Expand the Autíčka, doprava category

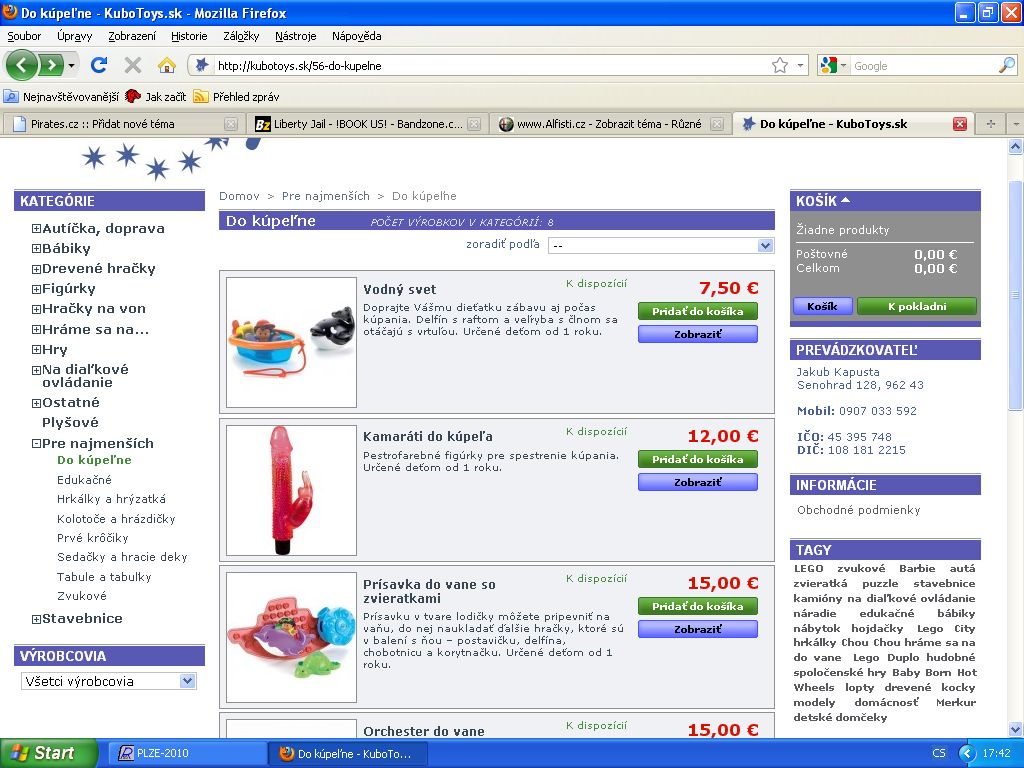coord(36,229)
